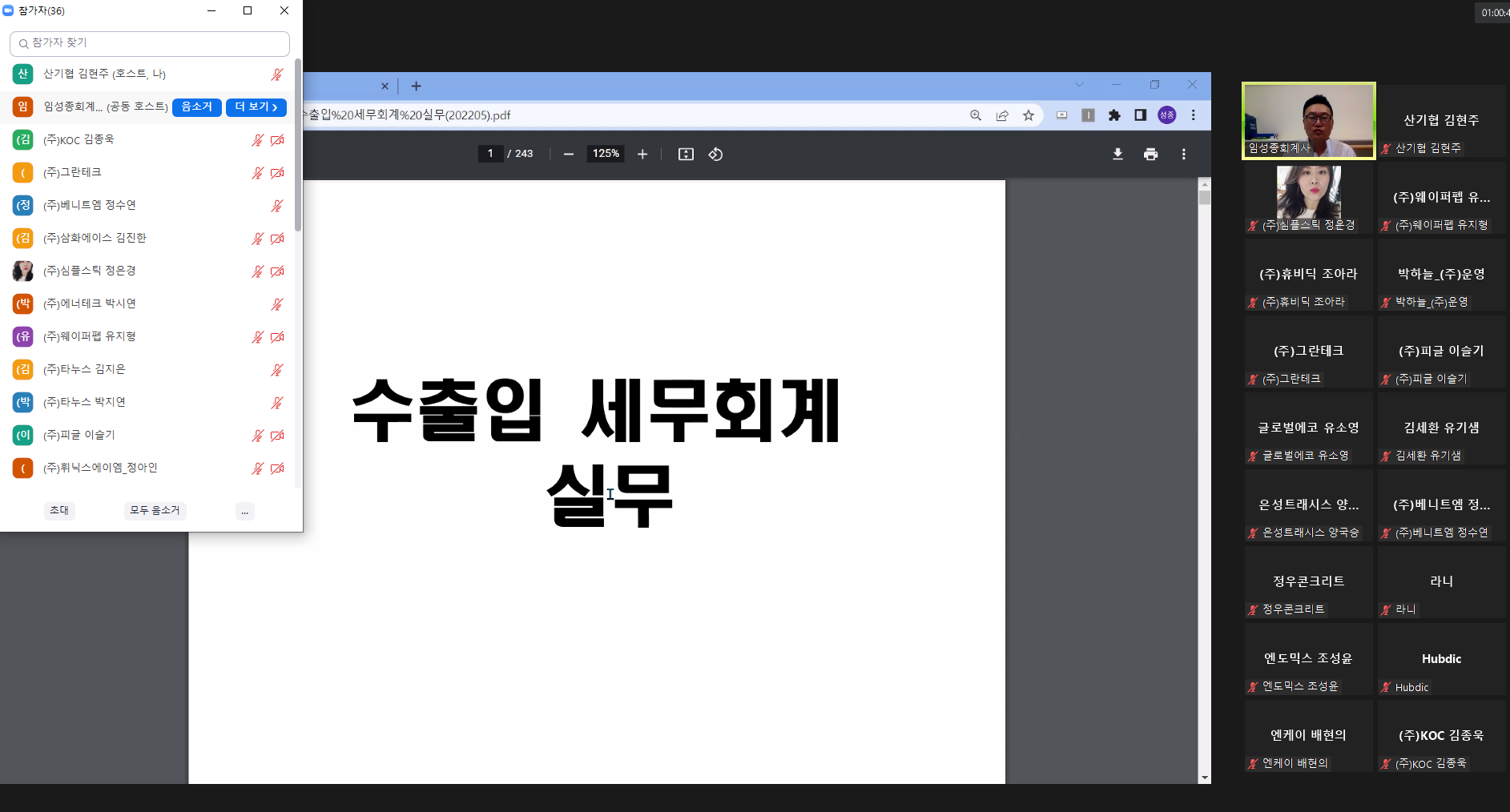Open PDF viewer more actions menu
Image resolution: width=1510 pixels, height=812 pixels.
pyautogui.click(x=1184, y=154)
